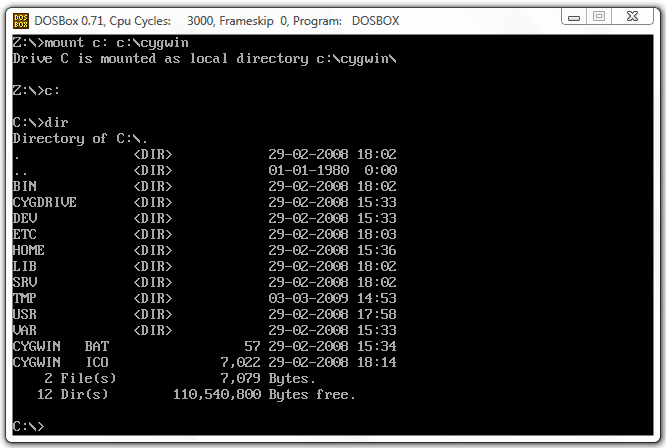666x448 pixels.
Task: Close the DOSBox window
Action: 632,17
